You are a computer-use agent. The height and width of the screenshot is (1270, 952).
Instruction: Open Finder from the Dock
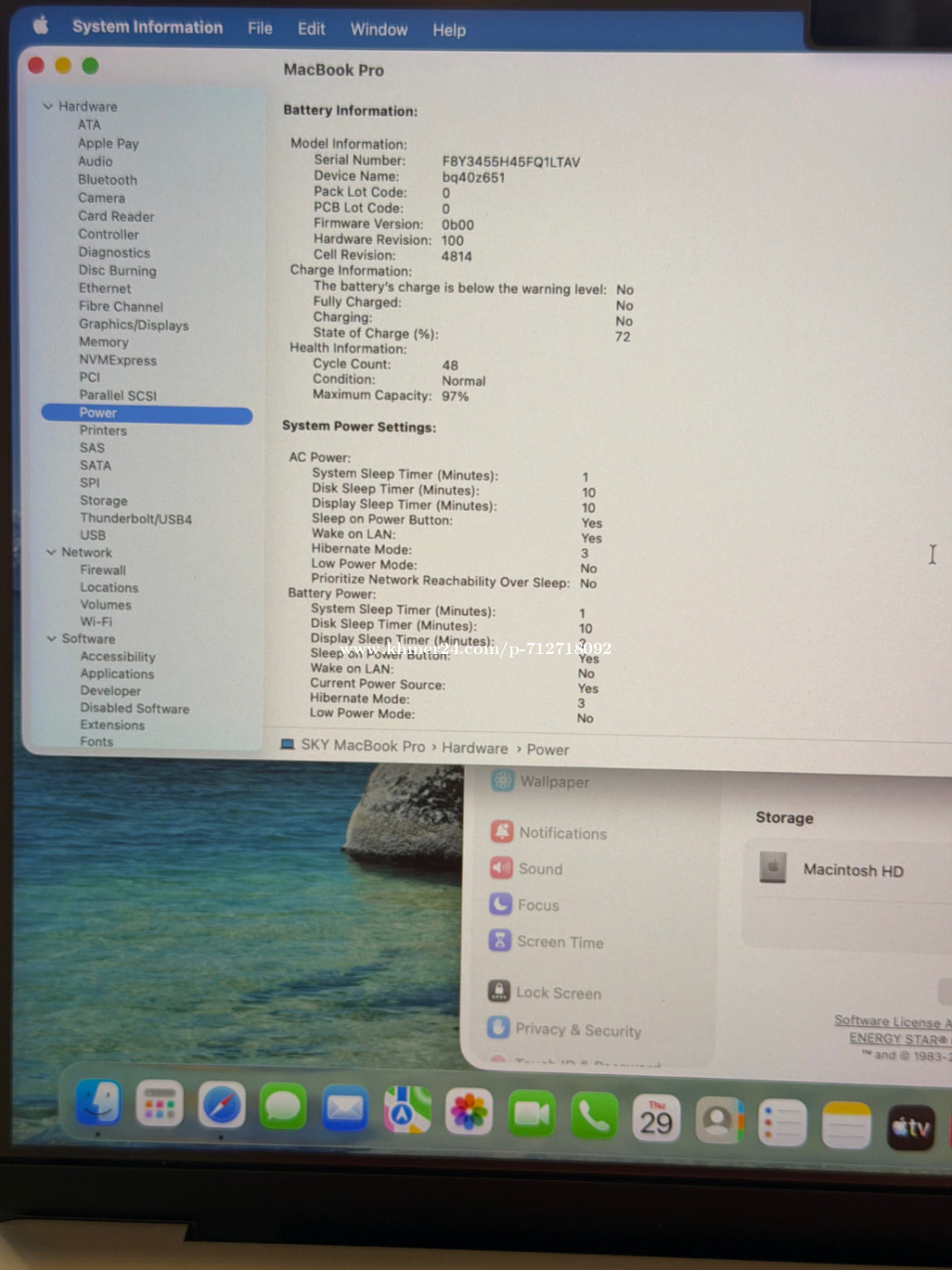coord(98,1103)
